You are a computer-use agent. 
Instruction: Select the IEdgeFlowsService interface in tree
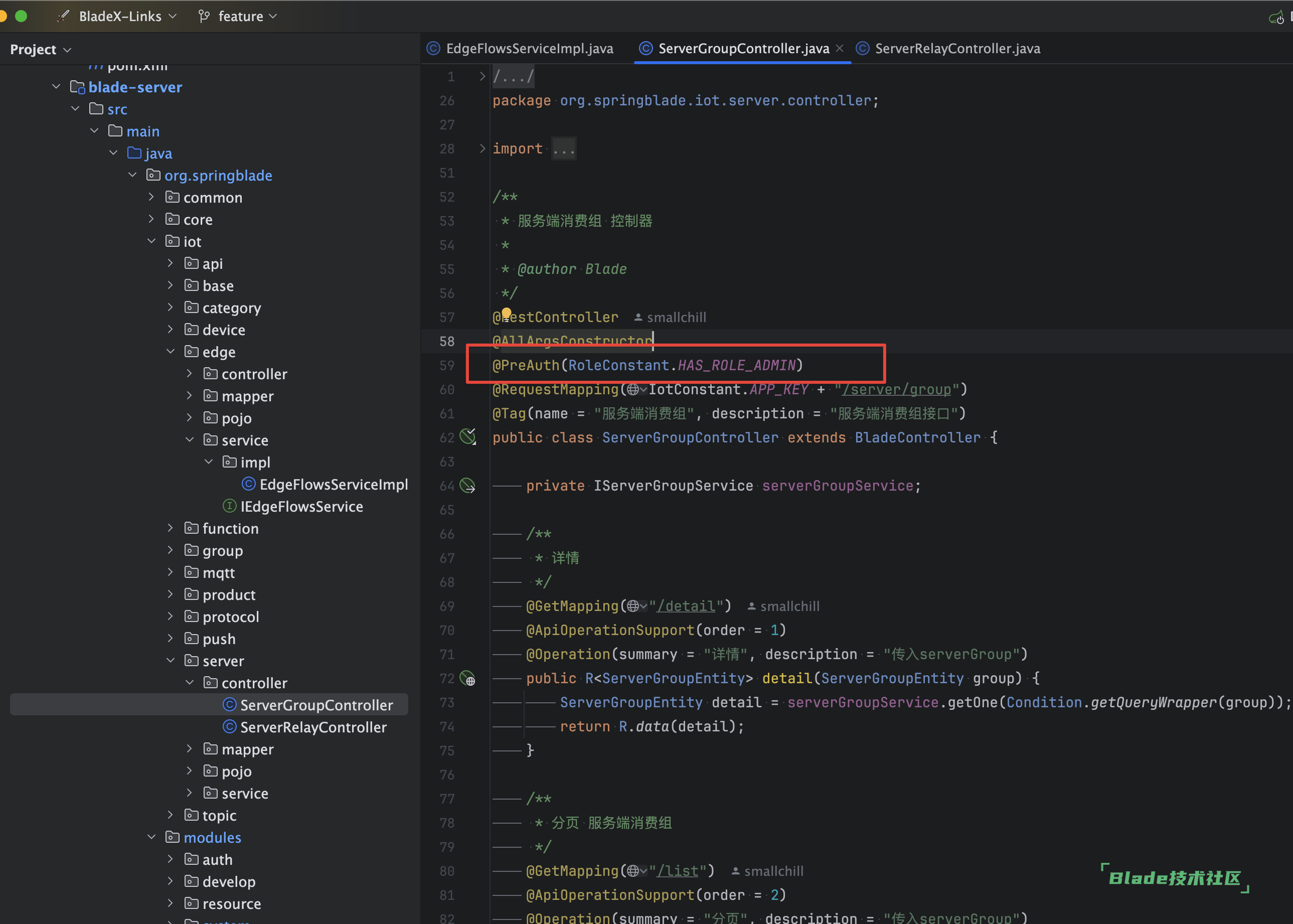(301, 506)
